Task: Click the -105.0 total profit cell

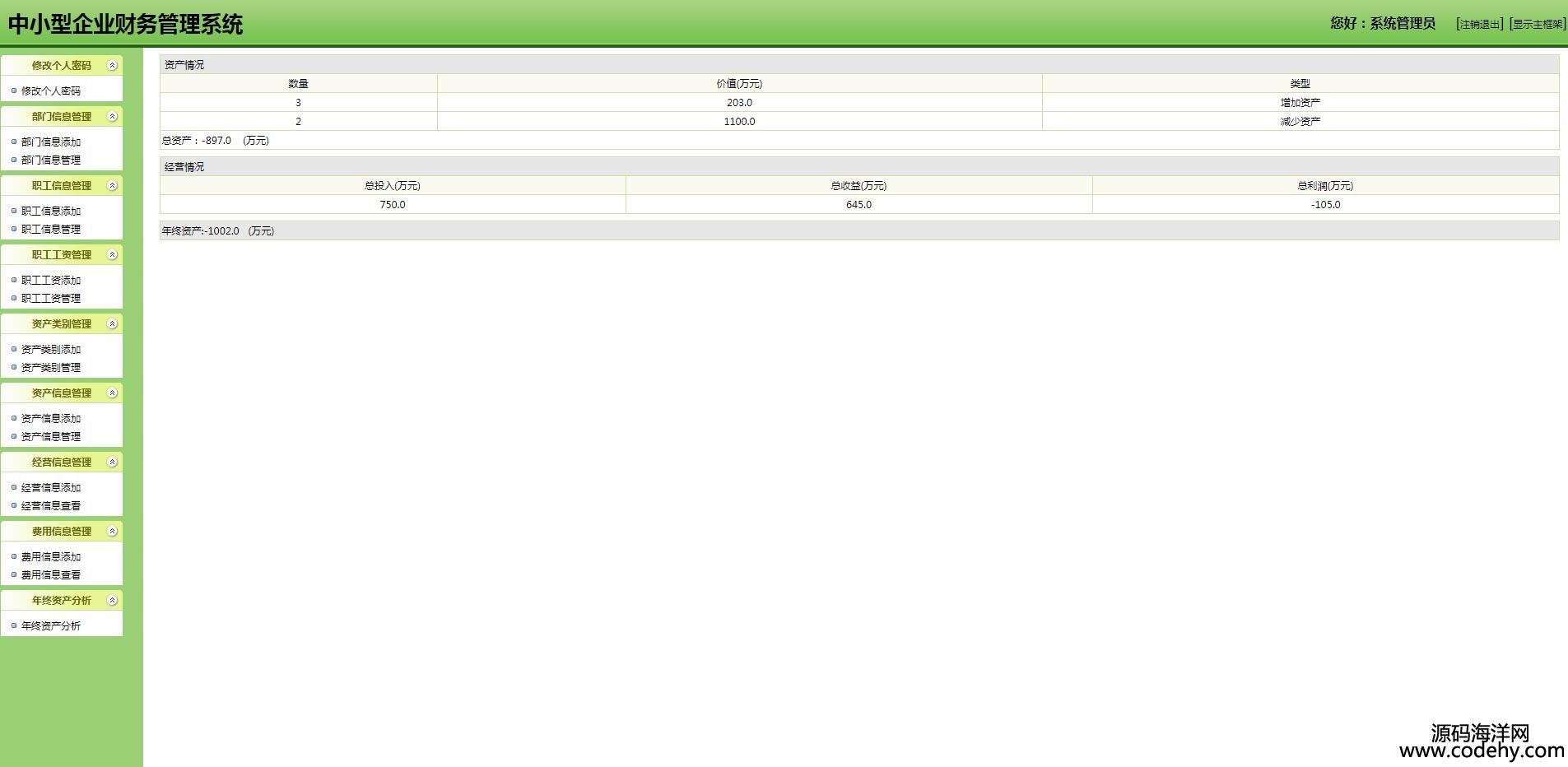Action: coord(1325,205)
